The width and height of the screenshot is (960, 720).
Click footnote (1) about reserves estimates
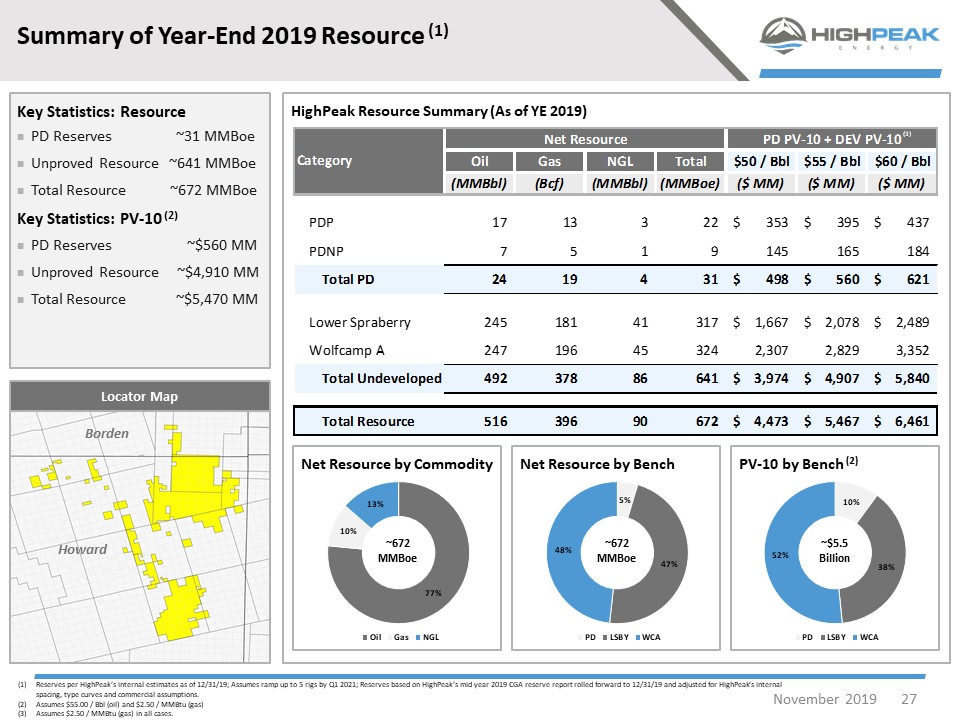400,689
